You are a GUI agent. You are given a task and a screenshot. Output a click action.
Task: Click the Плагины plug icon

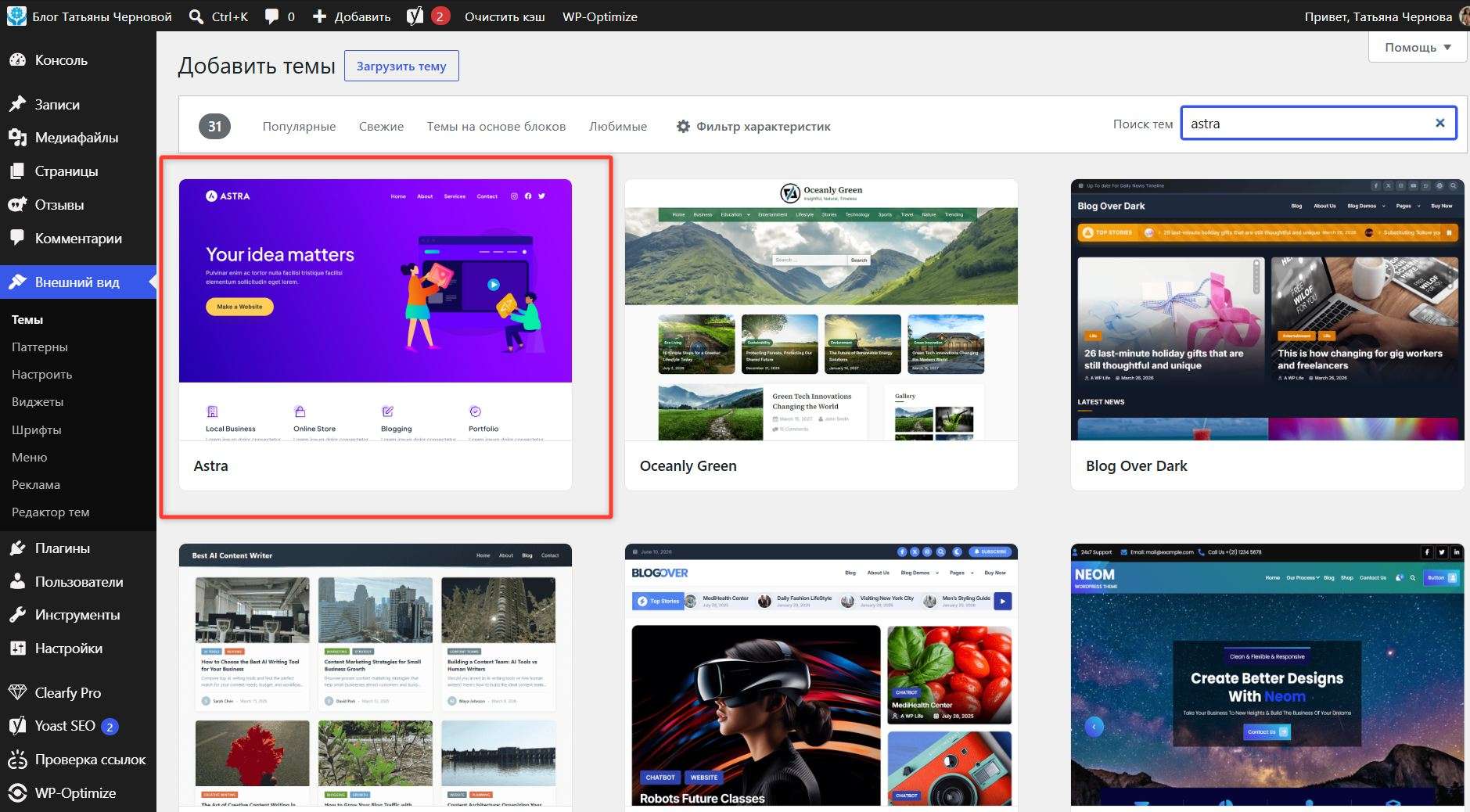tap(17, 548)
